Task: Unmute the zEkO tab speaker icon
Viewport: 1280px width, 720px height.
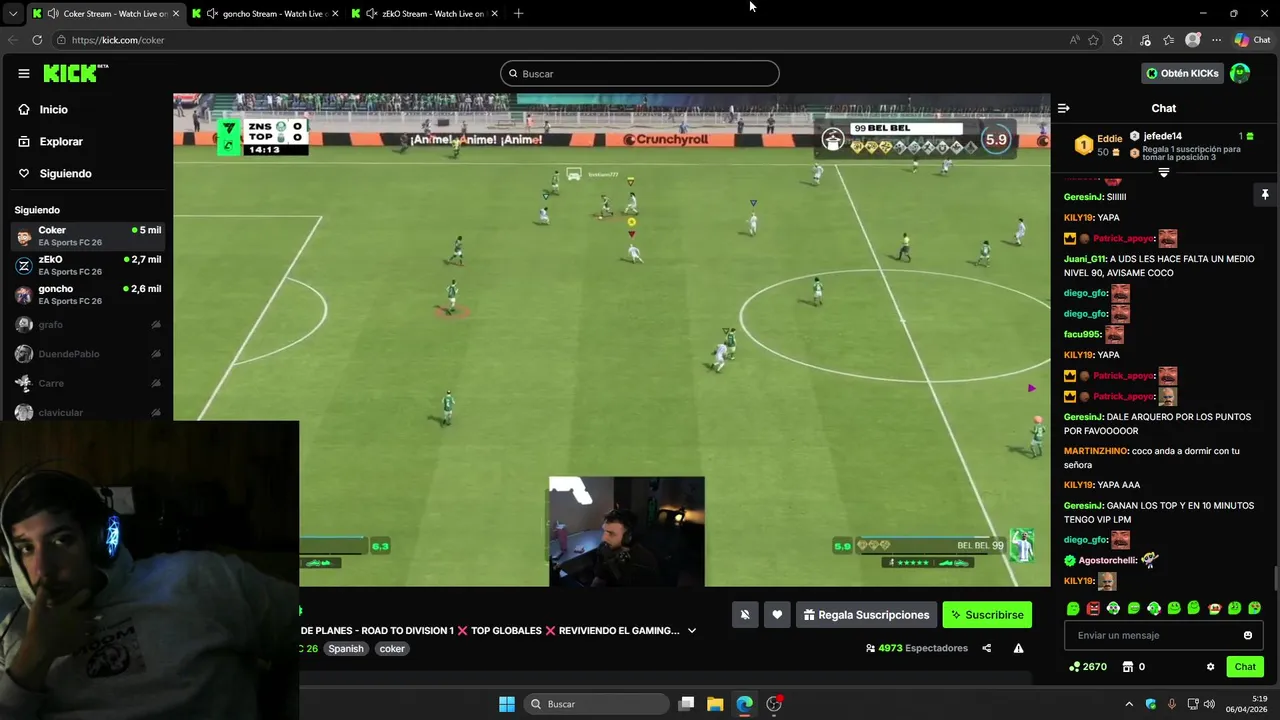Action: click(372, 14)
